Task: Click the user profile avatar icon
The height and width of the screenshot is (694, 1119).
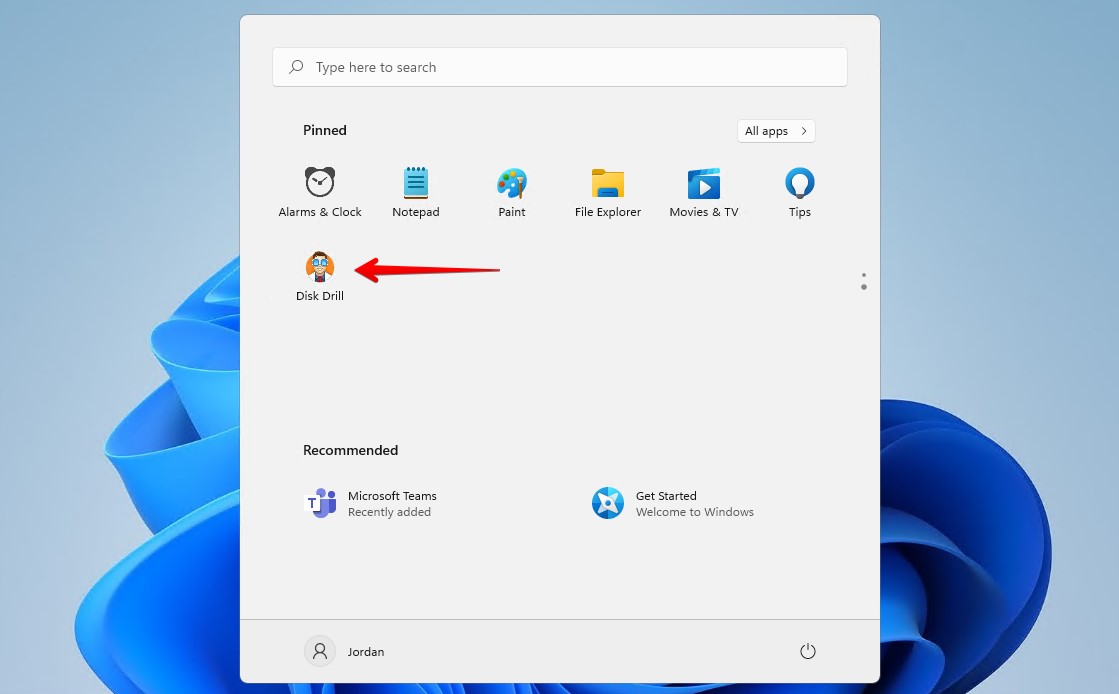Action: 319,650
